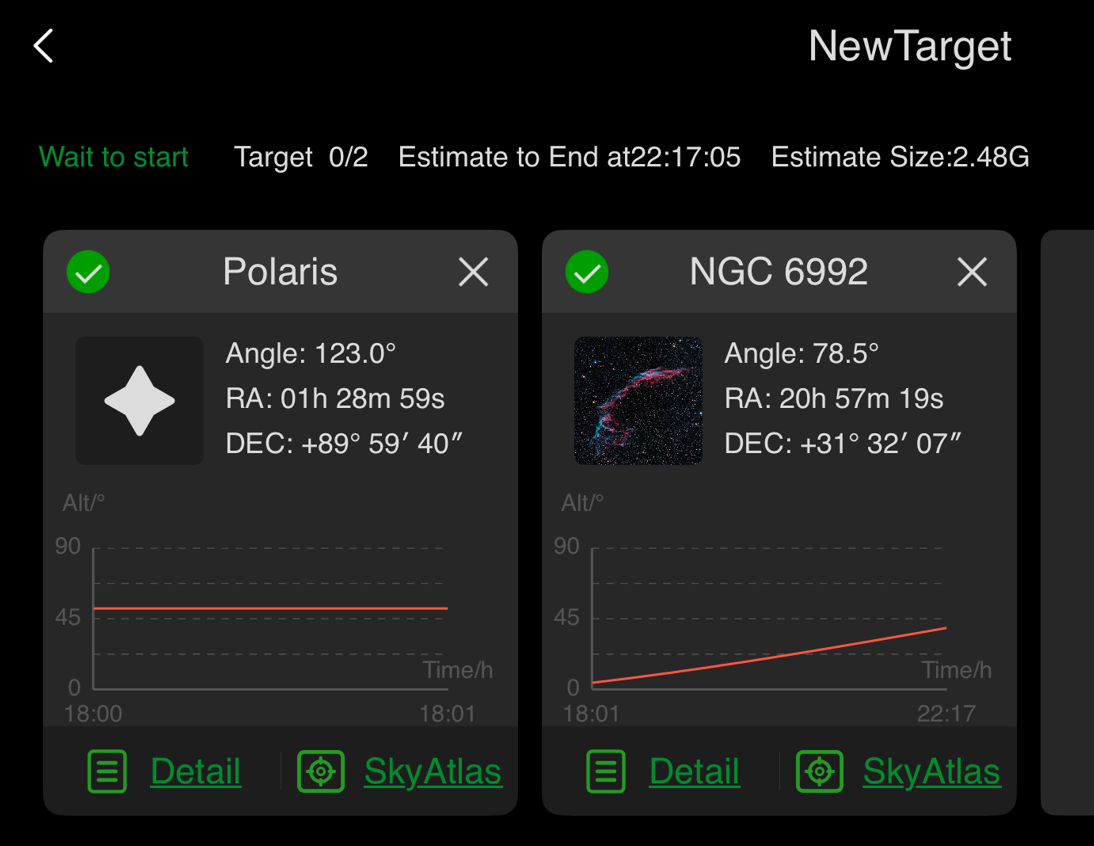
Task: Open SkyAtlas link for NGC 6992
Action: (x=931, y=771)
